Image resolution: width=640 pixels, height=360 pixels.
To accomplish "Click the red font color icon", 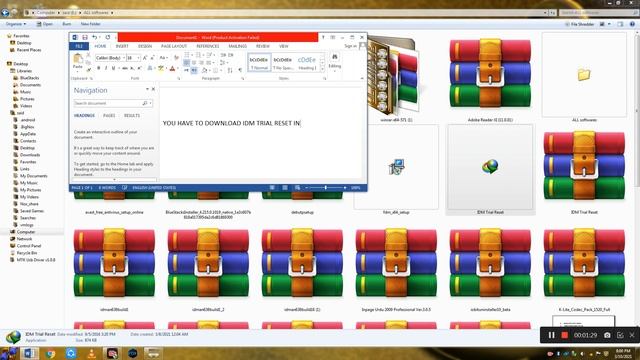I will [172, 68].
